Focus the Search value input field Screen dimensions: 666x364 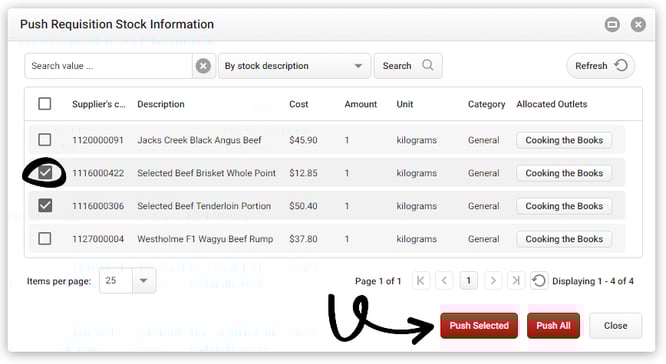[108, 66]
